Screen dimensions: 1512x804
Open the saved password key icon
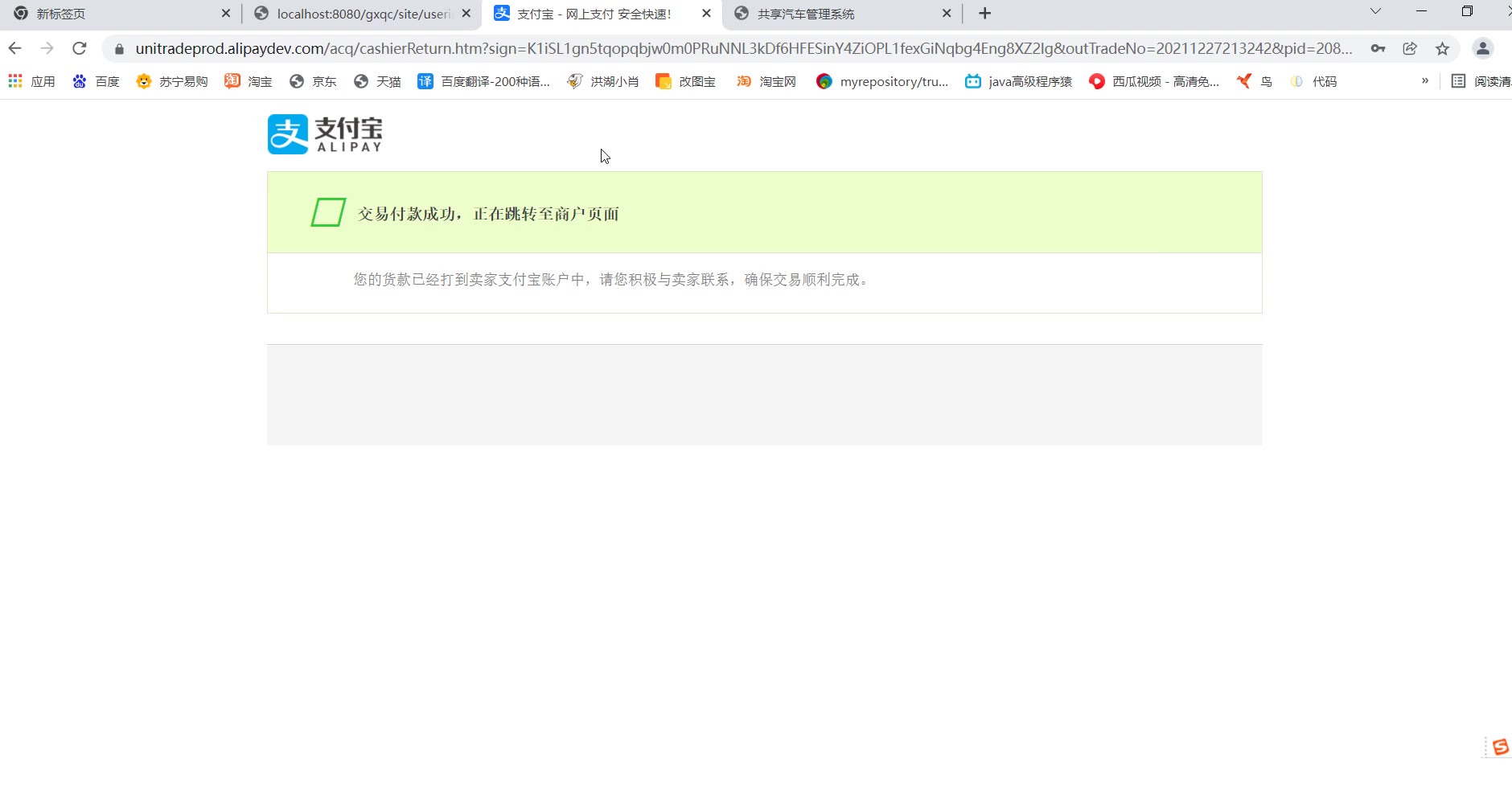(x=1378, y=48)
